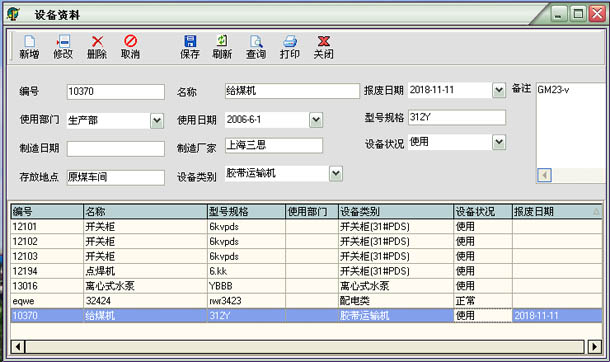The image size is (610, 362).
Task: Click the 胶带运输机 cell in selected row
Action: click(396, 315)
